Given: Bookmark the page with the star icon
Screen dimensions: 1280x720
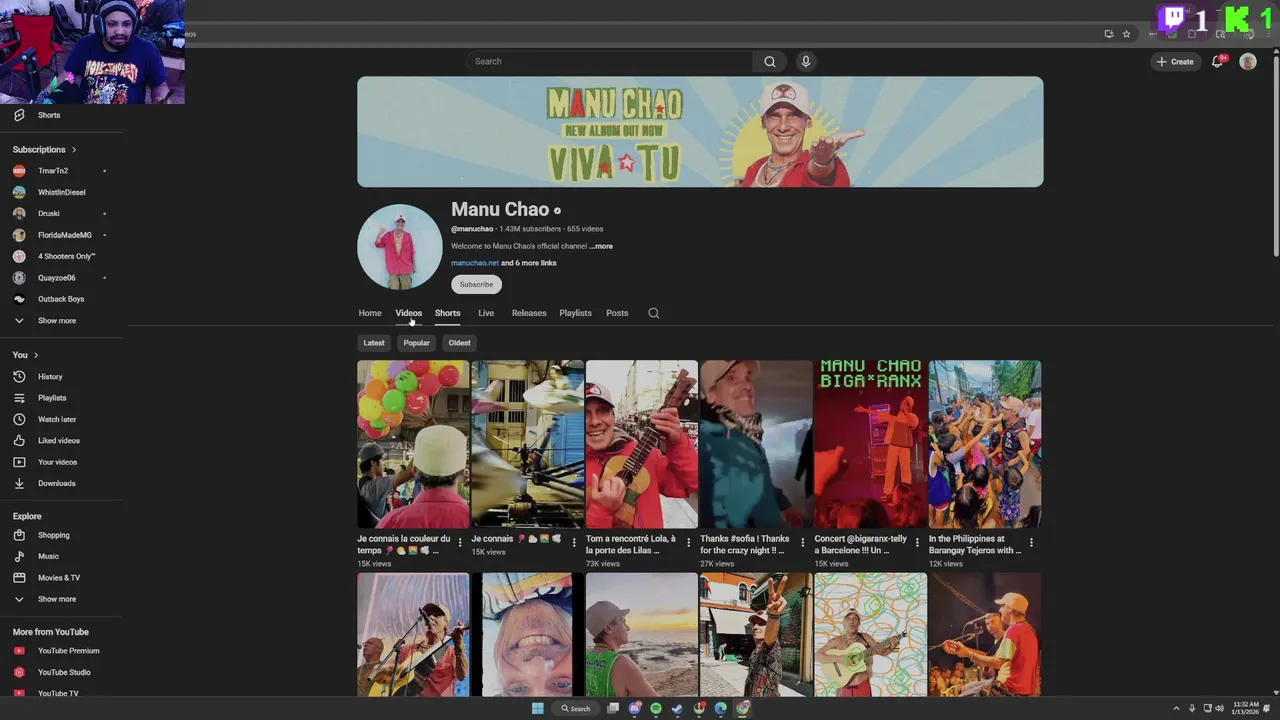Looking at the screenshot, I should (x=1126, y=34).
